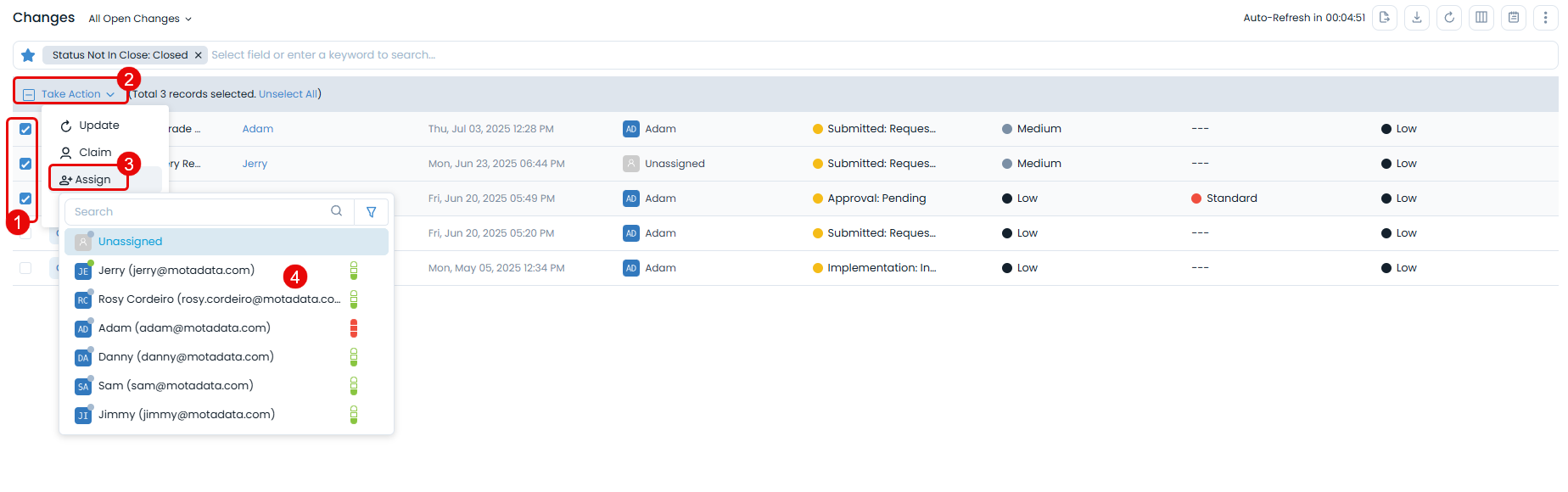Image resolution: width=1568 pixels, height=492 pixels.
Task: Click the funnel filter icon in assign popup
Action: [x=372, y=212]
